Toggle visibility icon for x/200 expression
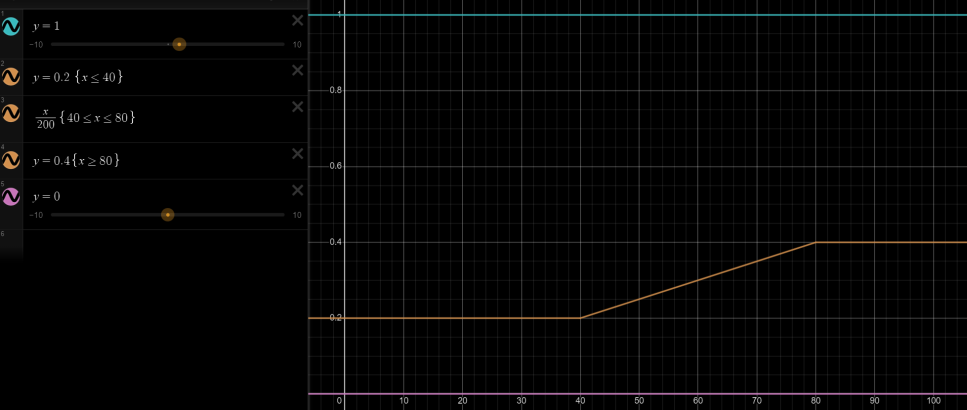Screen dimensions: 967x410 coord(11,113)
